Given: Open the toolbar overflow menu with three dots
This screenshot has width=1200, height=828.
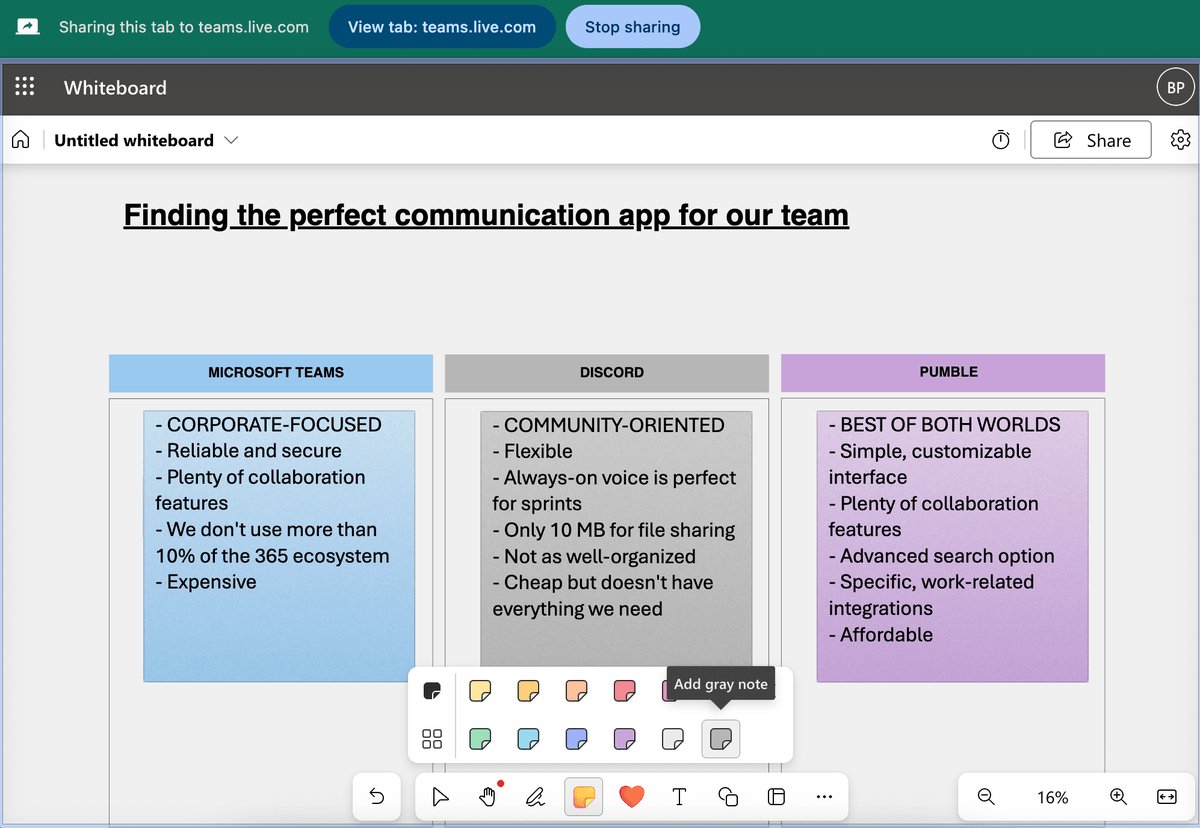Looking at the screenshot, I should click(824, 796).
